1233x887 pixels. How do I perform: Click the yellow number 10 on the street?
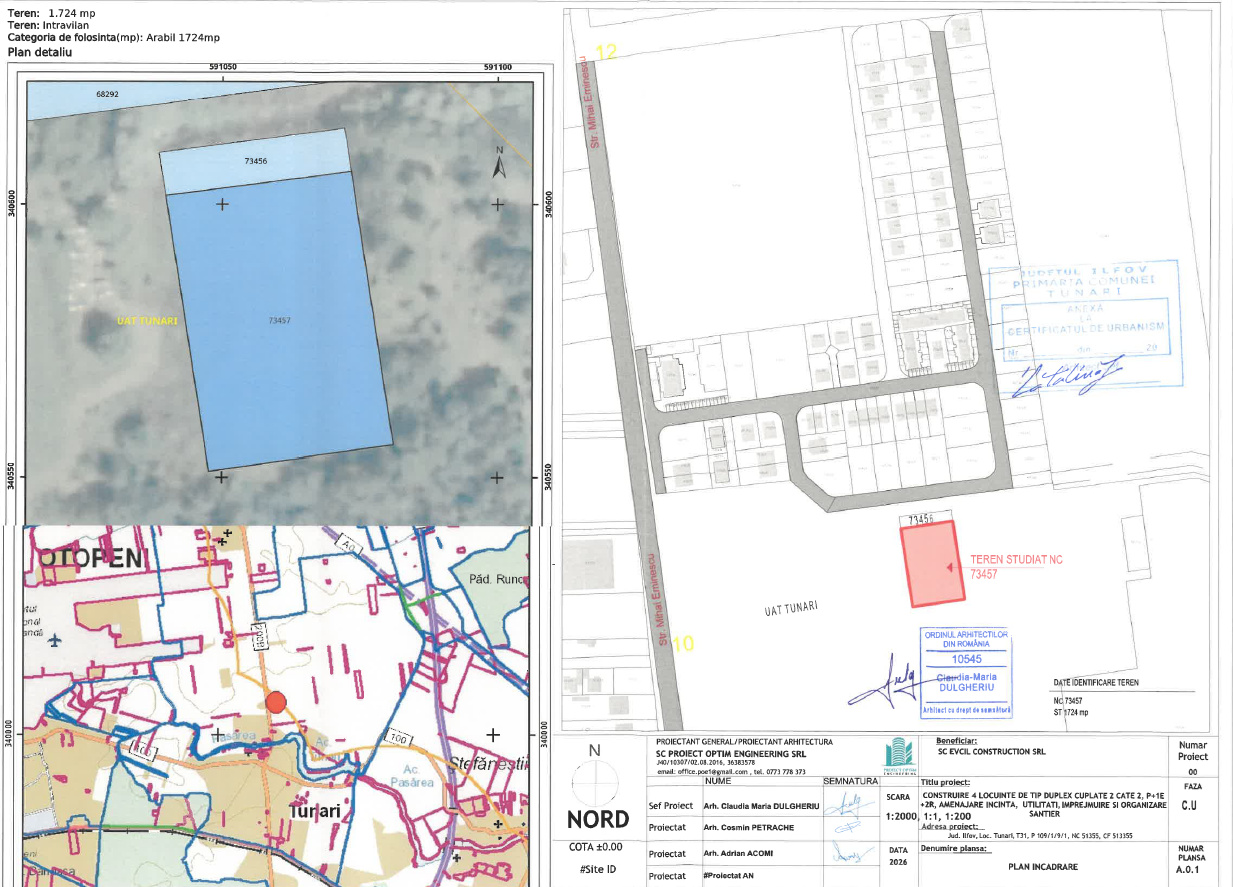click(682, 644)
